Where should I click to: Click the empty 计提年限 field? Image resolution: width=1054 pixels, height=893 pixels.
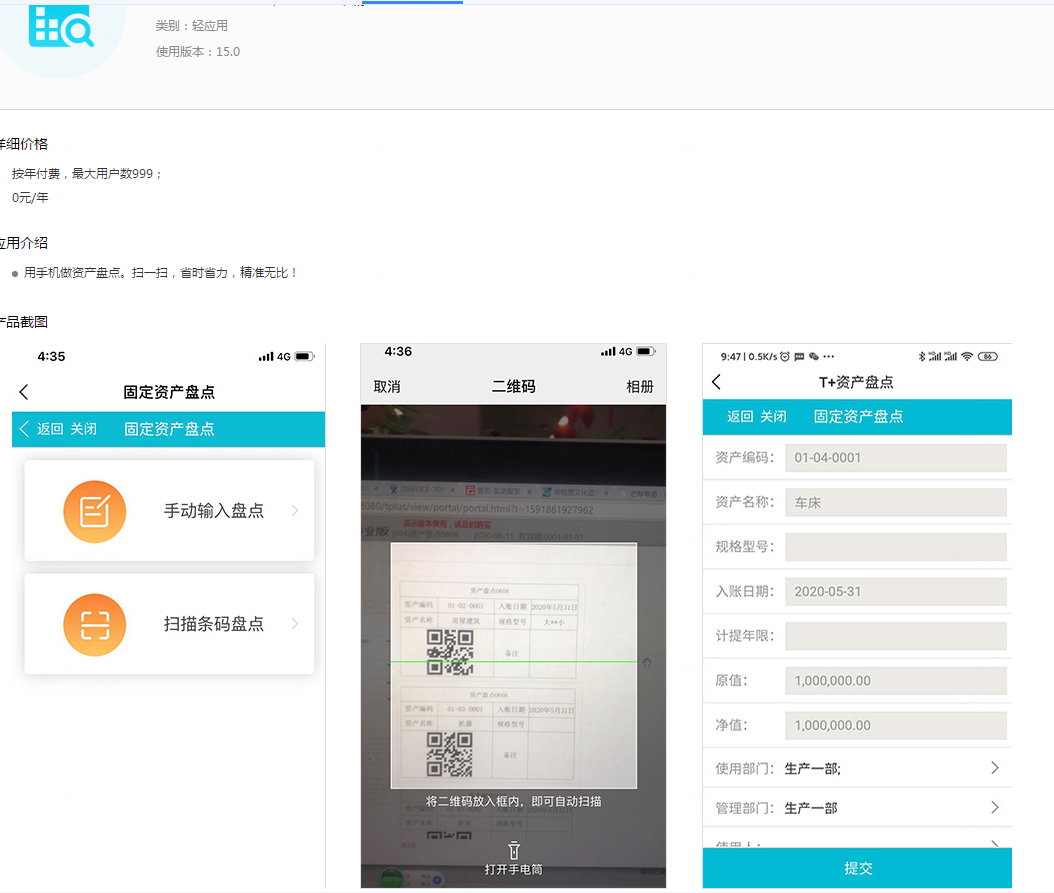pos(896,636)
